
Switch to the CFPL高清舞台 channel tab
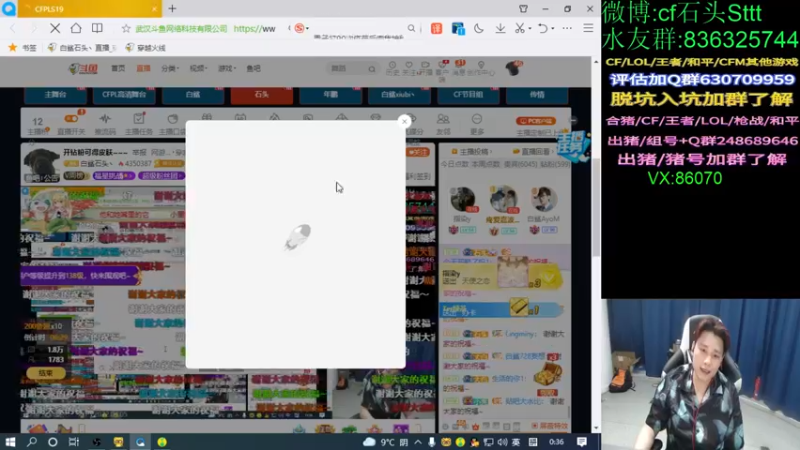(124, 94)
